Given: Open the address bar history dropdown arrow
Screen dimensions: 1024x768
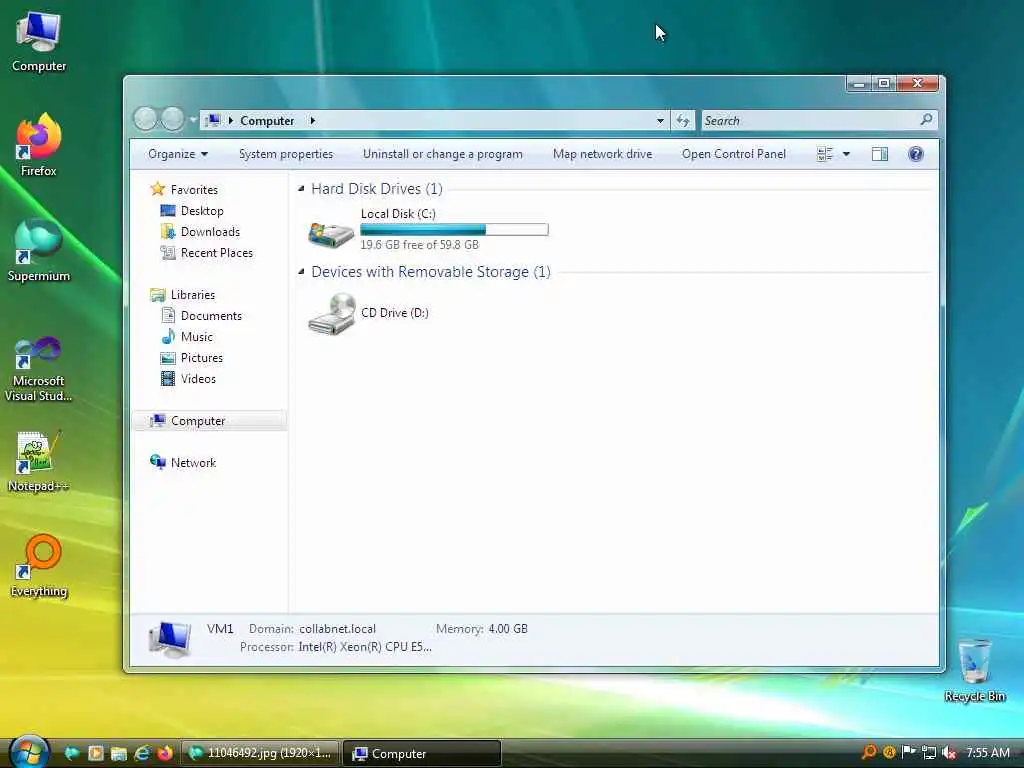Looking at the screenshot, I should [660, 120].
